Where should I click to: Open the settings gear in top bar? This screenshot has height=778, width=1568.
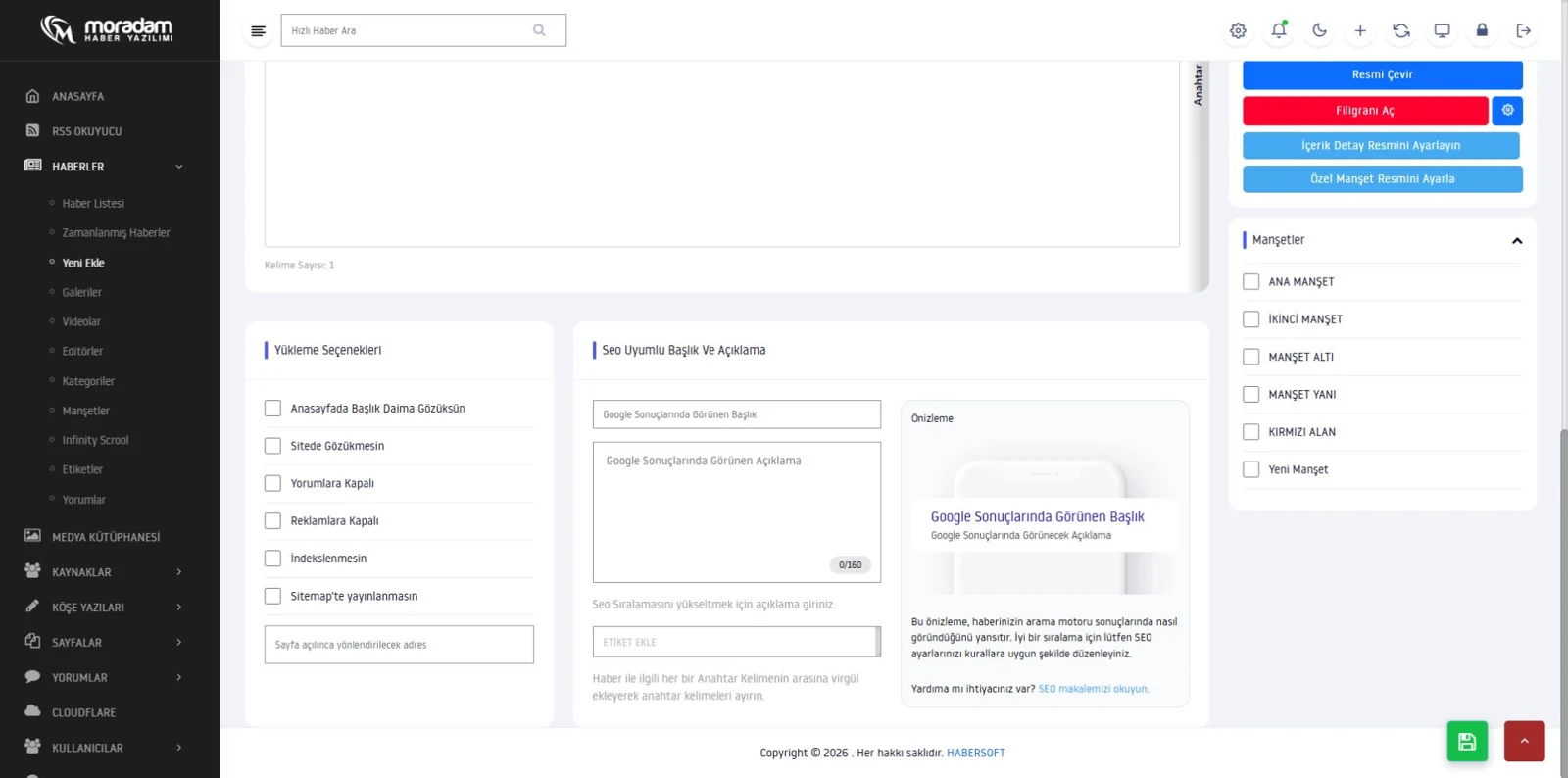[x=1238, y=30]
